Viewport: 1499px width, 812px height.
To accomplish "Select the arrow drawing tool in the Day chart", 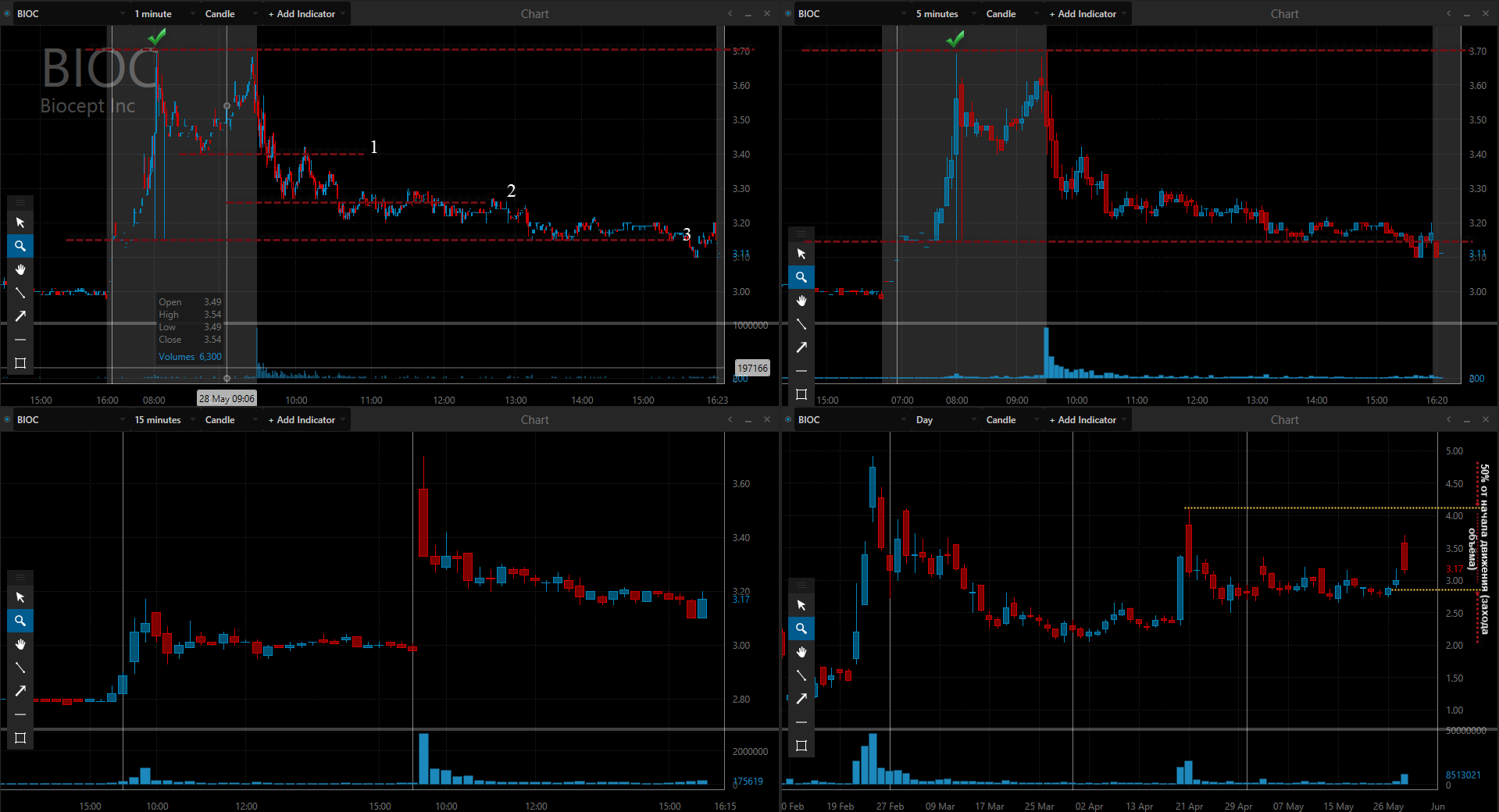I will [x=801, y=699].
